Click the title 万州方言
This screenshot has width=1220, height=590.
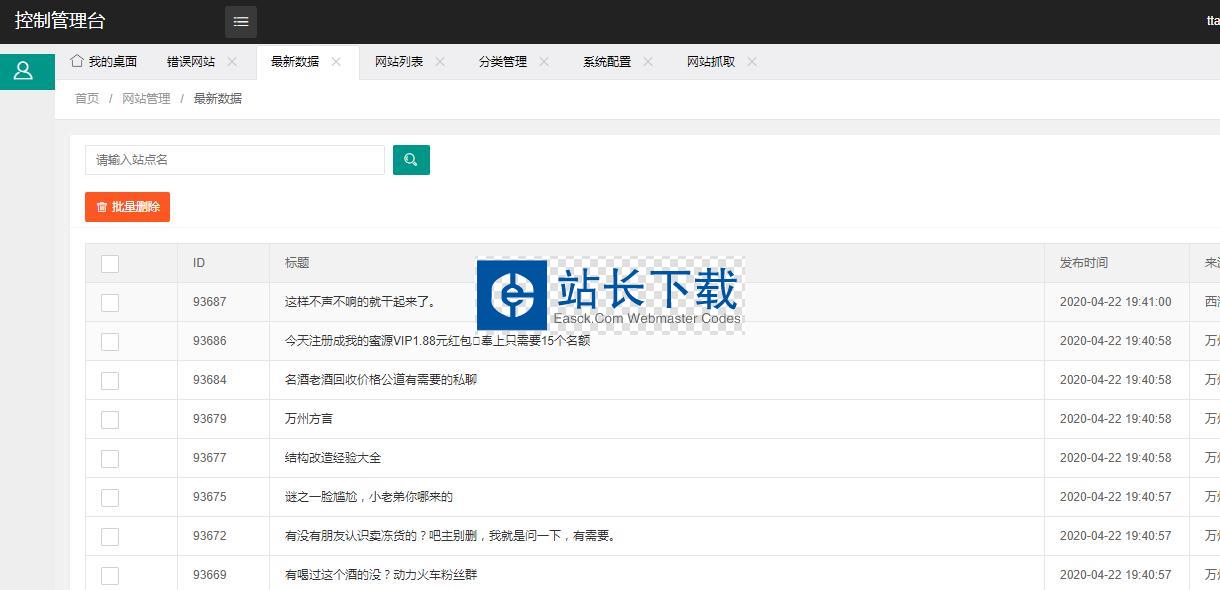click(x=309, y=419)
